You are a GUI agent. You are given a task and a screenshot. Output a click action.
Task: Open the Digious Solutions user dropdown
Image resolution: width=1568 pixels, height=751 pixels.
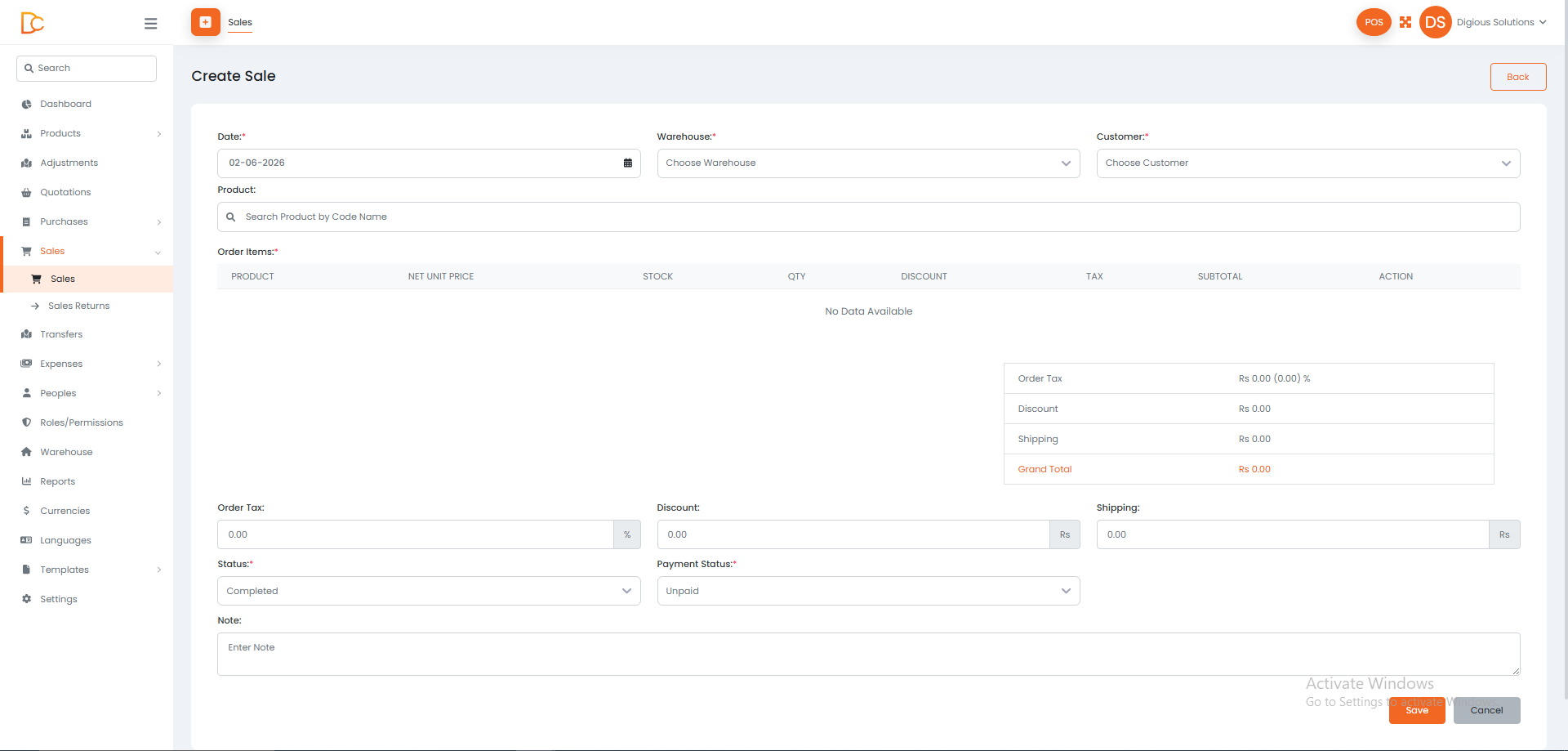1501,22
